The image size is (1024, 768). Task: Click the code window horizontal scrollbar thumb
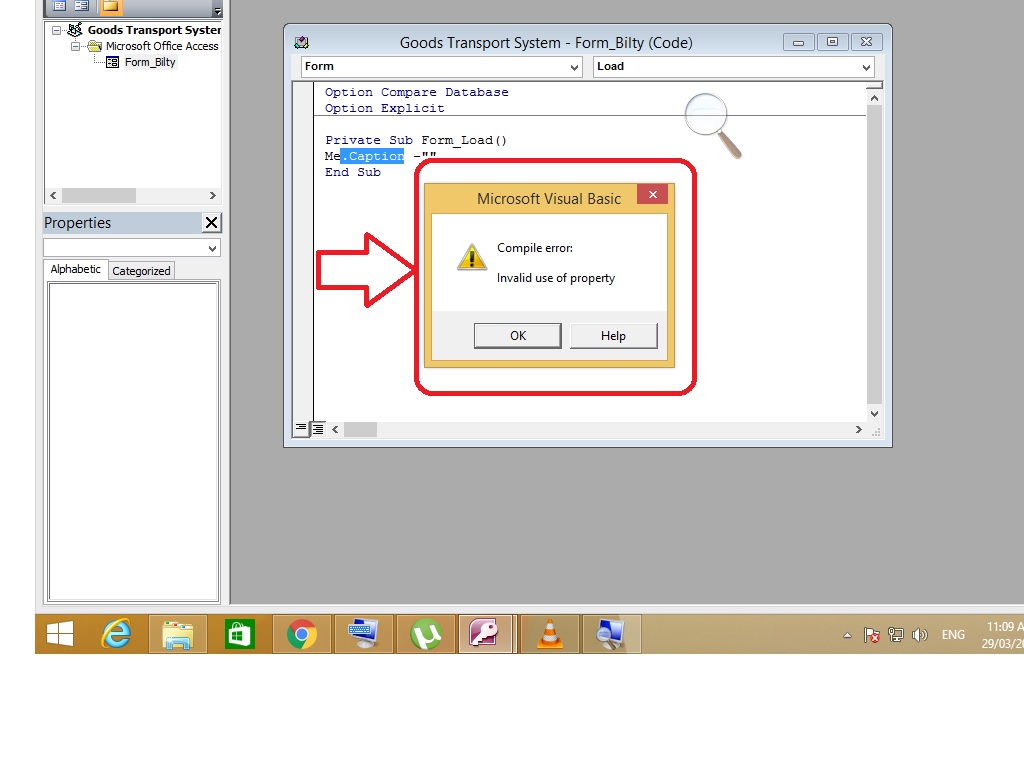pyautogui.click(x=360, y=429)
